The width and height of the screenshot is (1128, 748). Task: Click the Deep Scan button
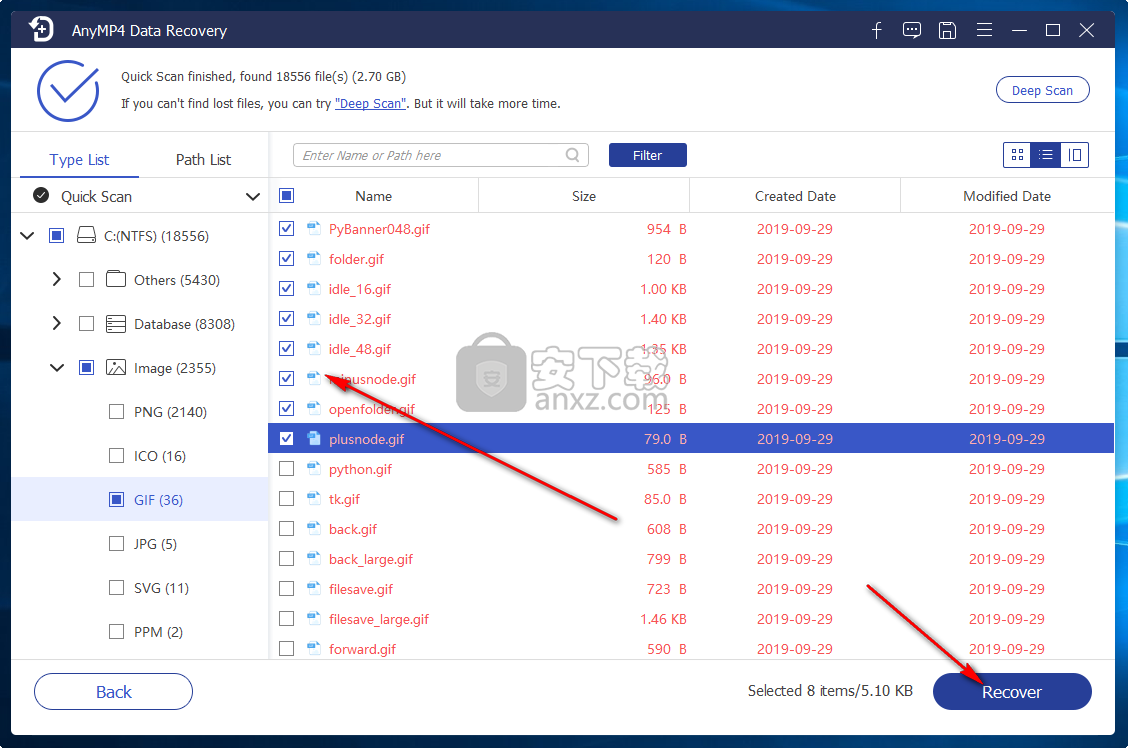1042,90
